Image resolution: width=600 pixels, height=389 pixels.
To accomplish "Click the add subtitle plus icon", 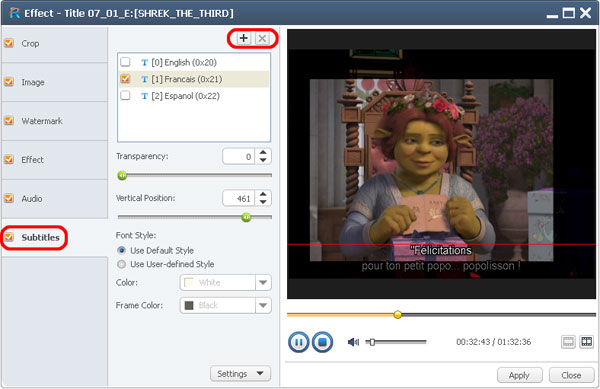I will (244, 38).
